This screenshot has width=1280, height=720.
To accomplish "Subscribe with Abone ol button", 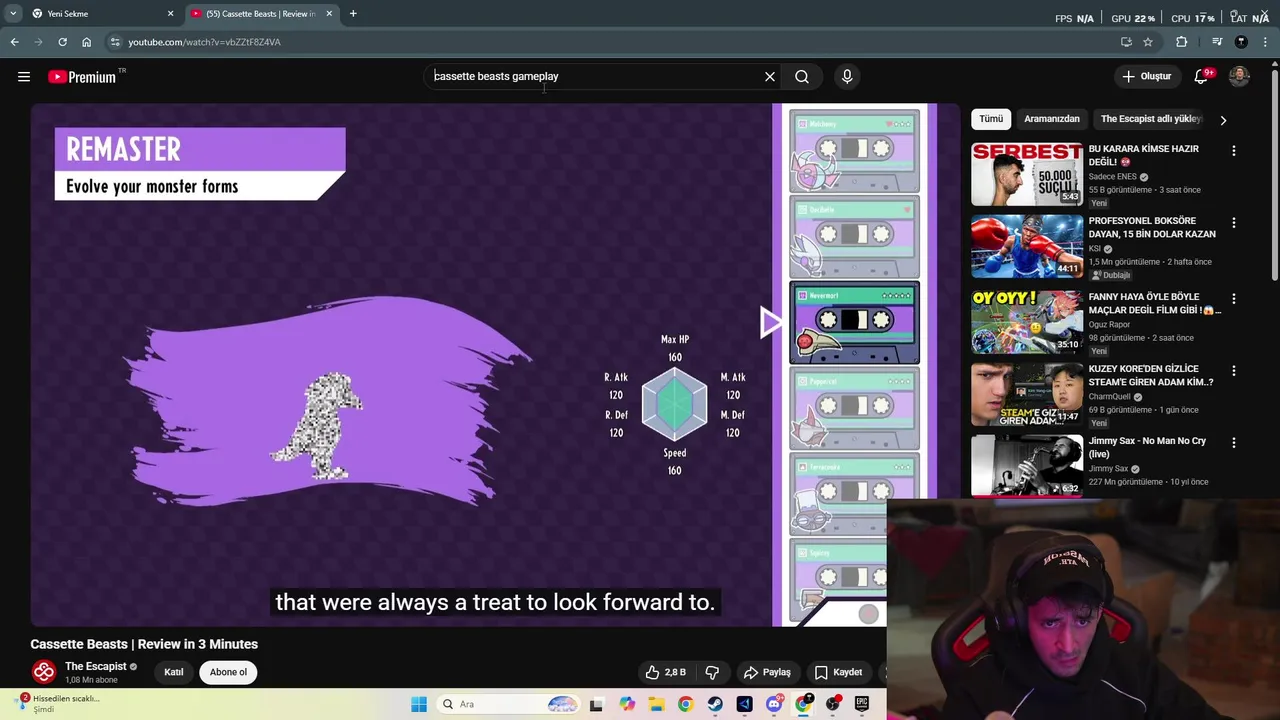I will click(228, 672).
